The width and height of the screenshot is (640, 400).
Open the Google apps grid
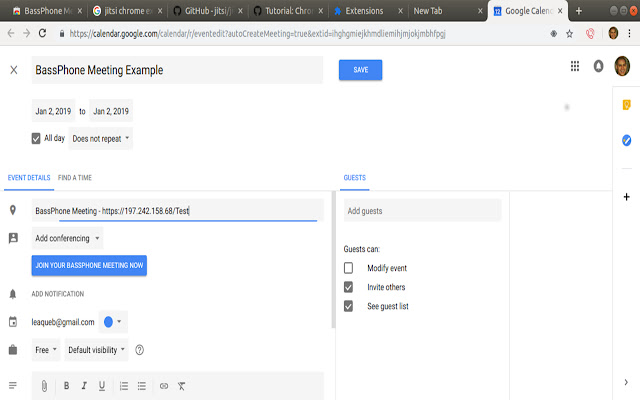click(x=575, y=66)
